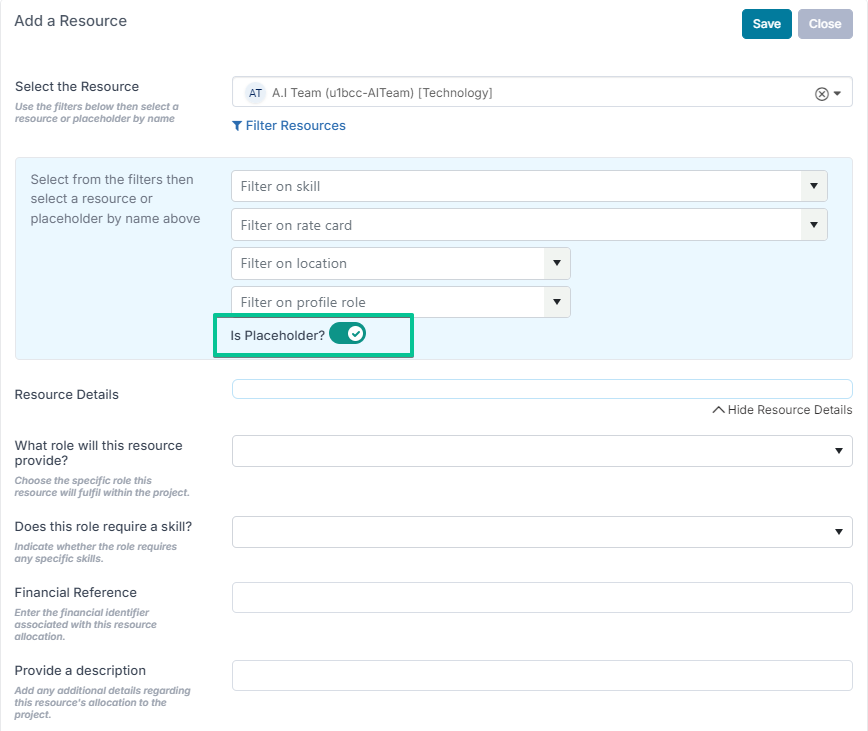Expand the Filter on rate card dropdown
The width and height of the screenshot is (868, 731).
pyautogui.click(x=814, y=225)
